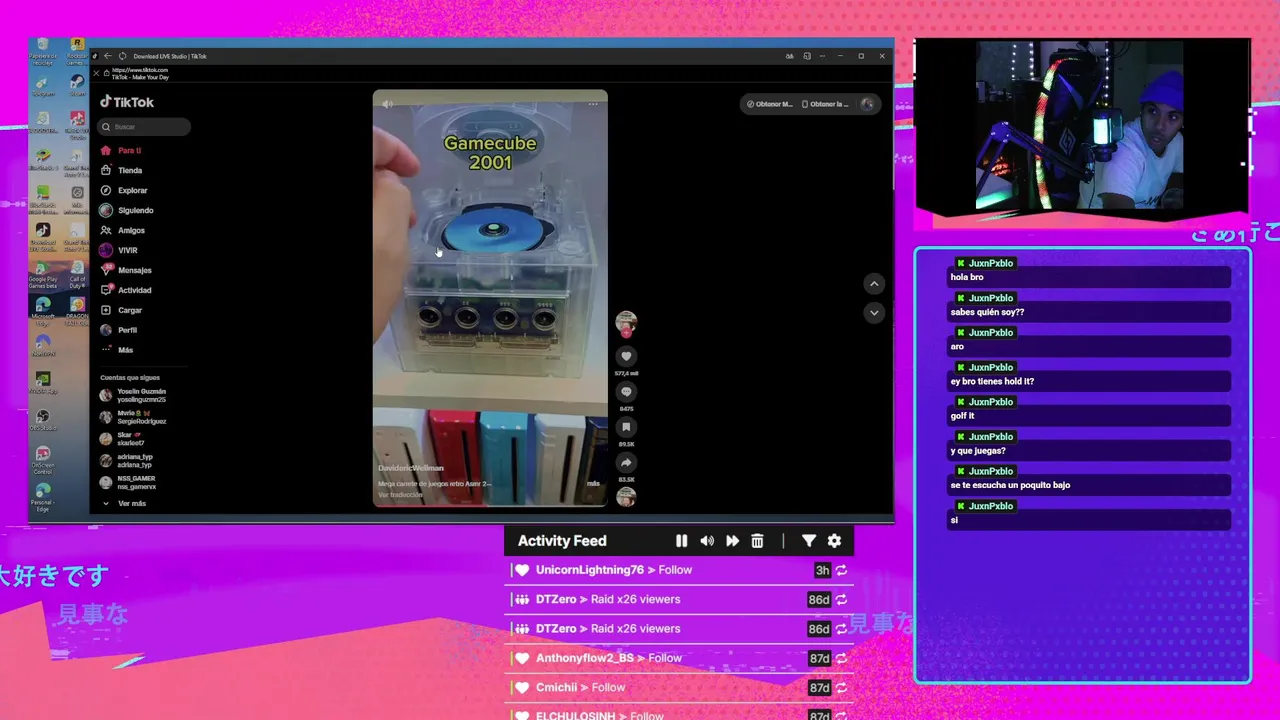Bookmark the video to favorites

click(x=626, y=427)
